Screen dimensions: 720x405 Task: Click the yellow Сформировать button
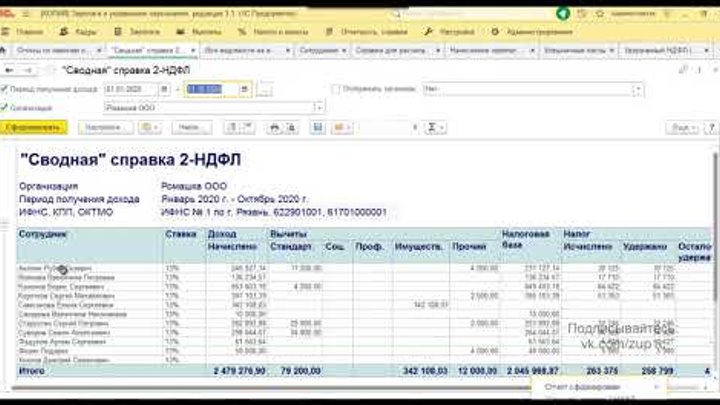coord(34,128)
